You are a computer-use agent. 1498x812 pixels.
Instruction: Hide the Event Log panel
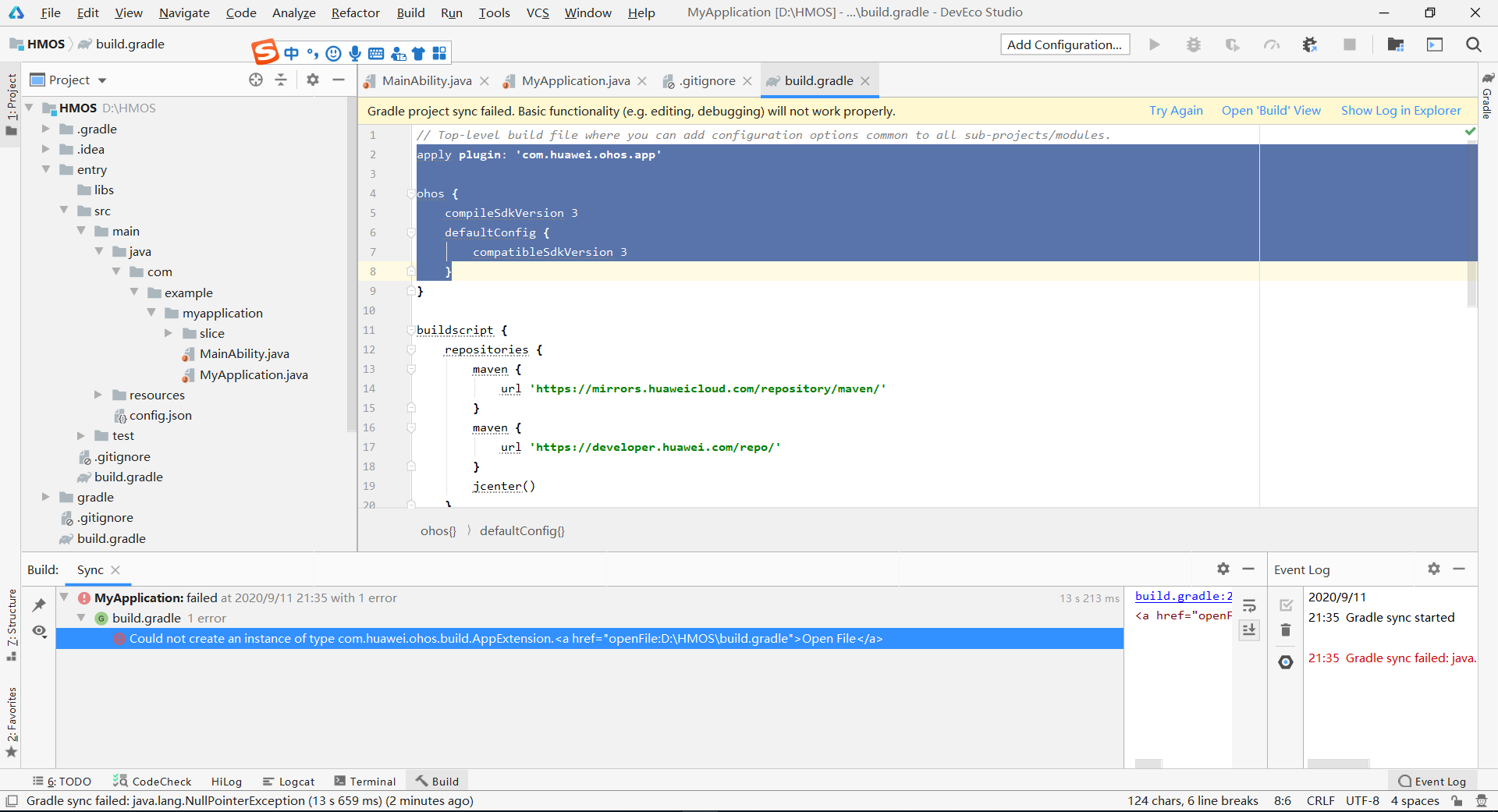(1459, 569)
